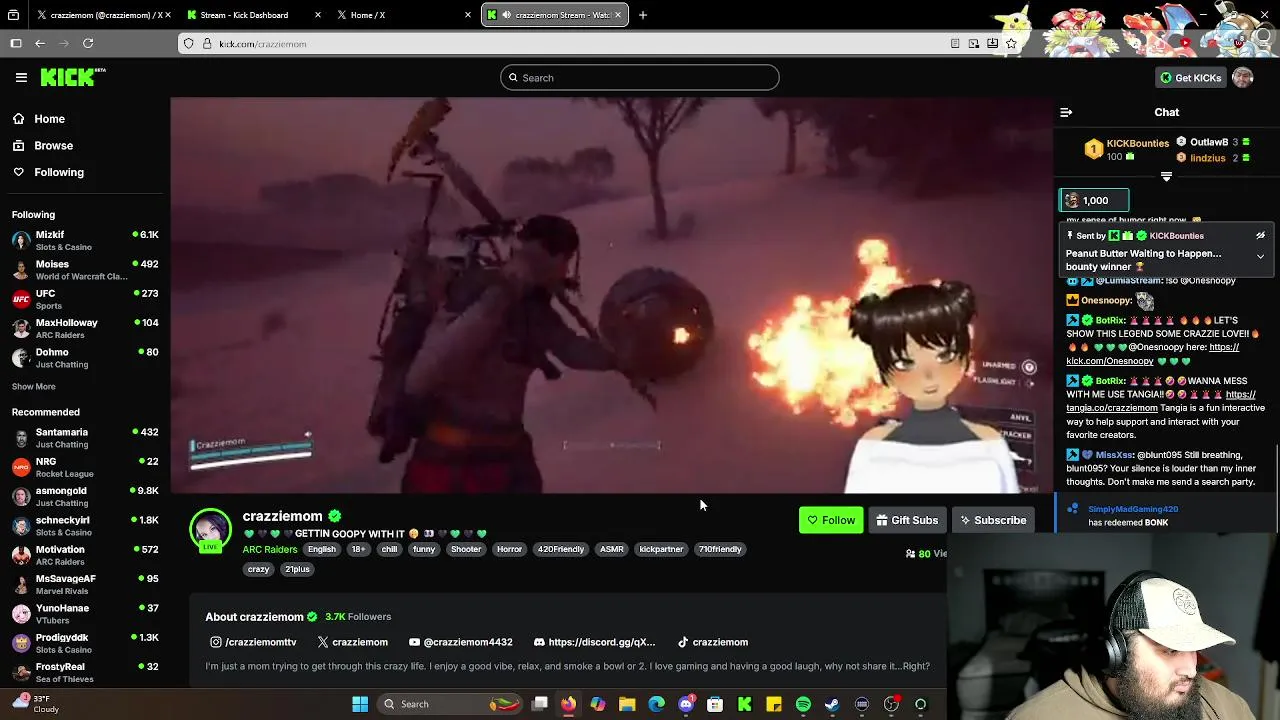Viewport: 1280px width, 720px height.
Task: Open the YouTube link @crazziemom4432
Action: tap(461, 642)
